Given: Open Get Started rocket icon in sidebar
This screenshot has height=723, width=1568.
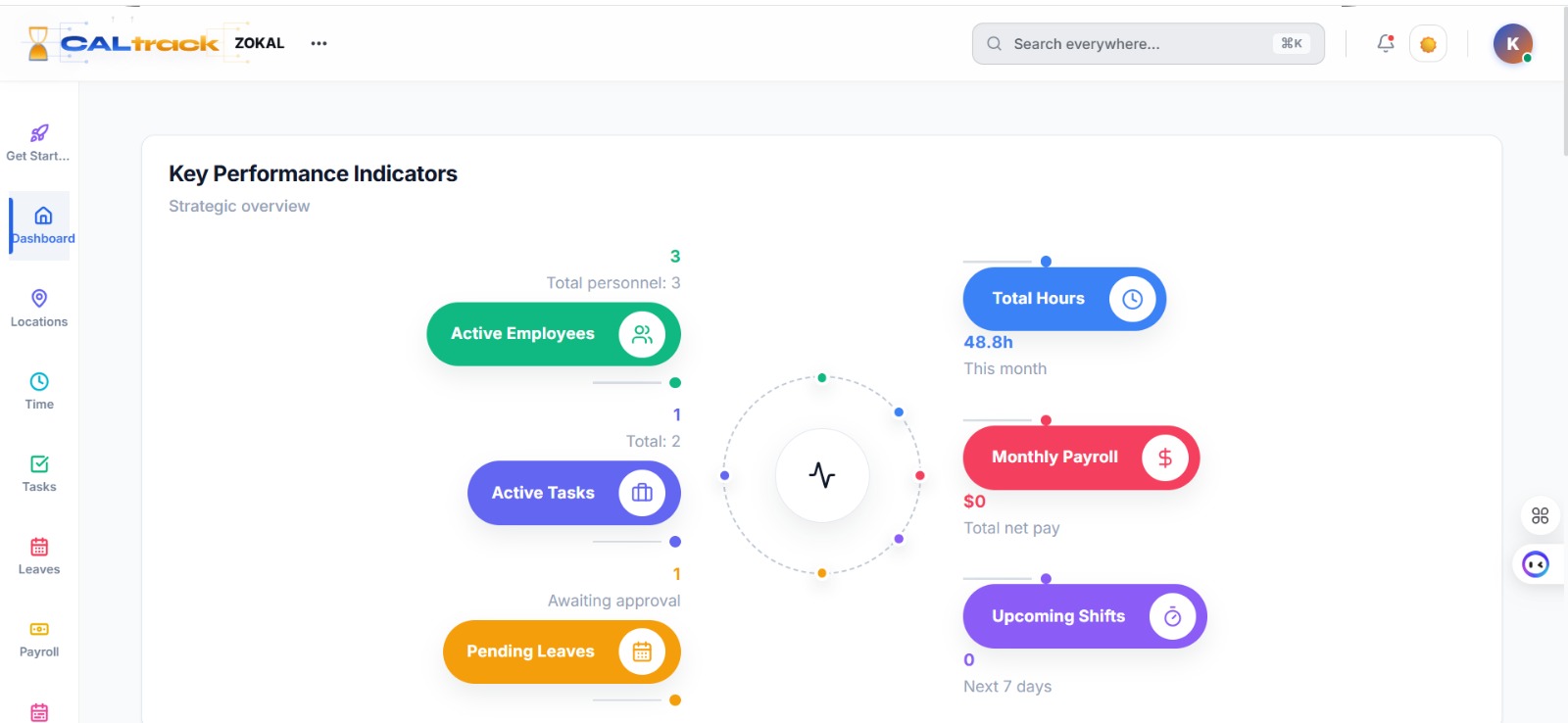Looking at the screenshot, I should [x=39, y=133].
